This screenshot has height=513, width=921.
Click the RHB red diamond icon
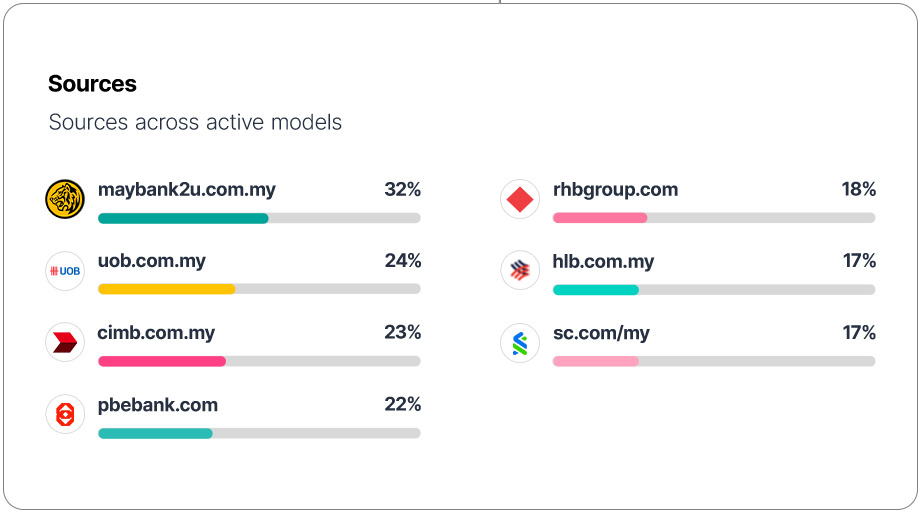pos(520,199)
